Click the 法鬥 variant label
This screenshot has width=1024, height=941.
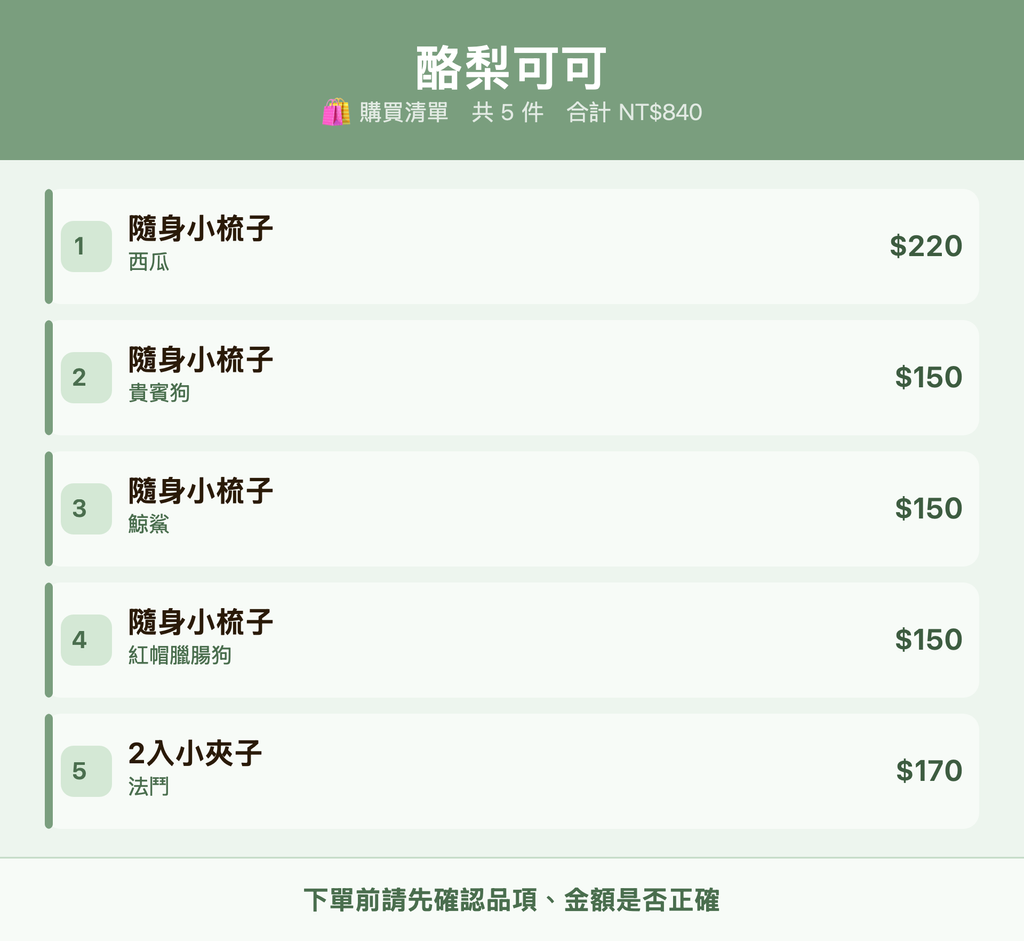coord(148,787)
